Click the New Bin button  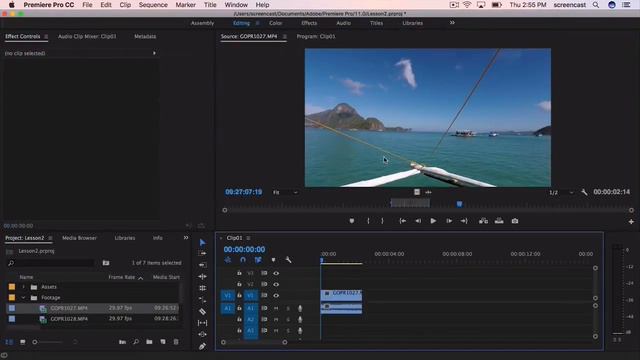pyautogui.click(x=149, y=342)
